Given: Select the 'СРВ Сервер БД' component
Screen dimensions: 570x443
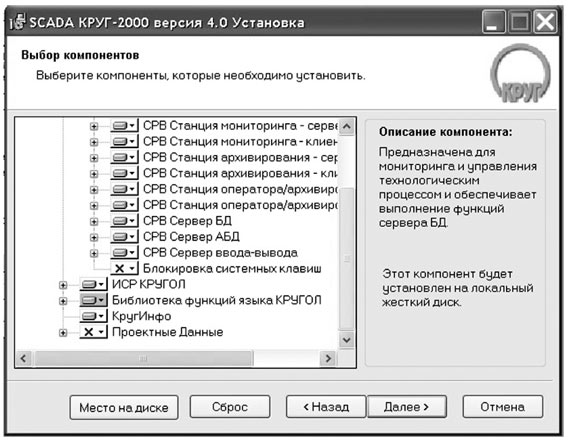Looking at the screenshot, I should [187, 221].
